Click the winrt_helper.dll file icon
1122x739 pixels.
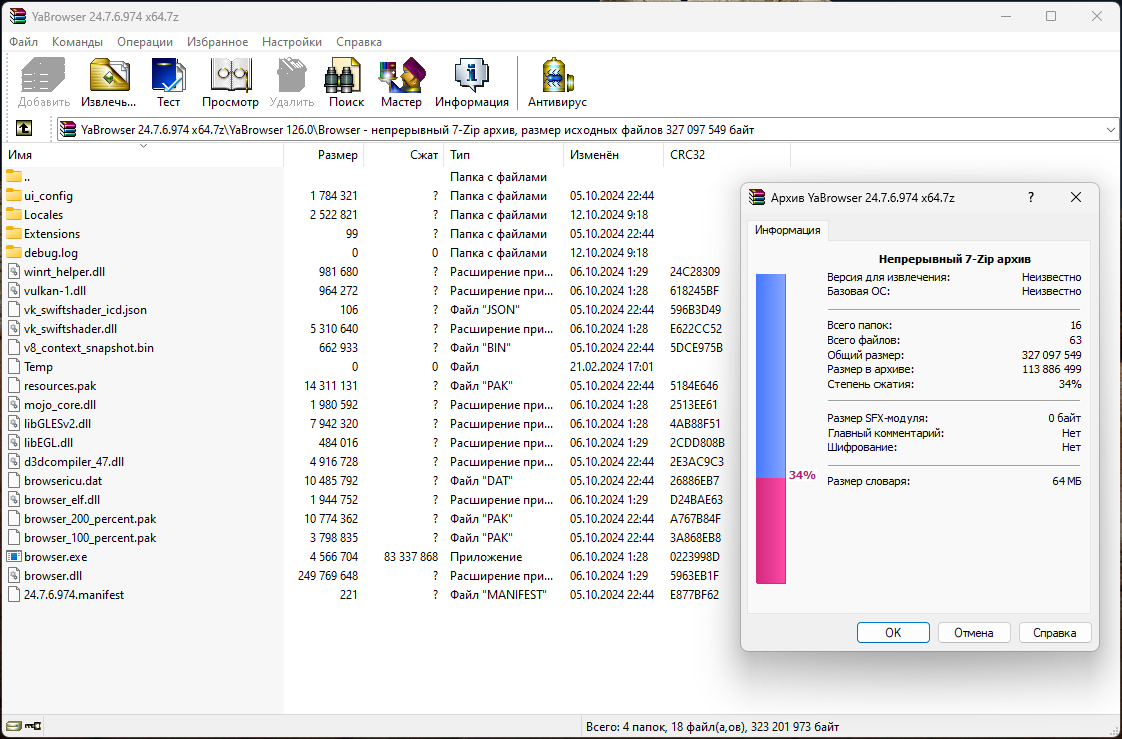point(14,272)
